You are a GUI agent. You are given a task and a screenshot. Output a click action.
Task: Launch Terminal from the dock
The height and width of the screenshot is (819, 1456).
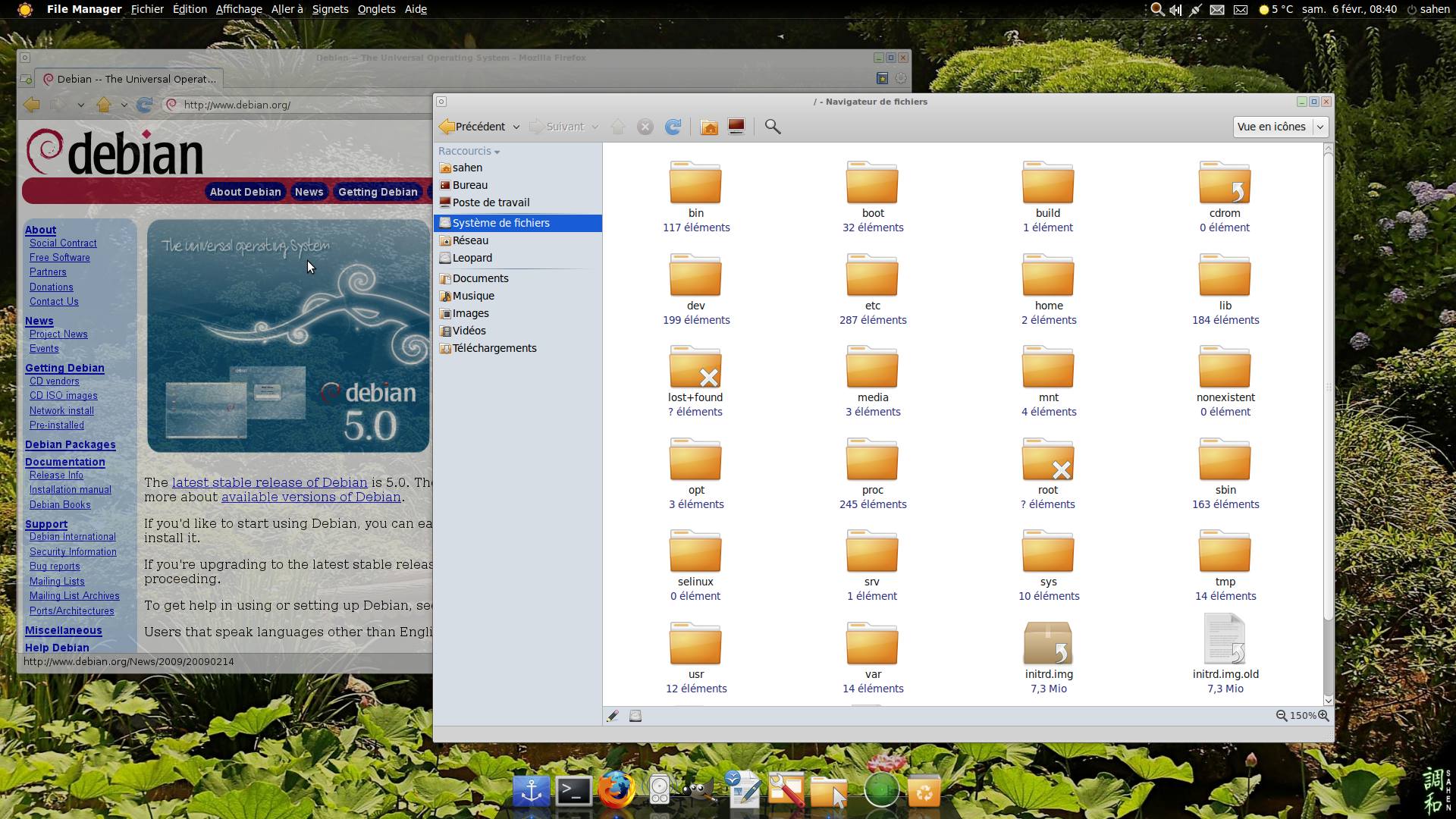574,790
